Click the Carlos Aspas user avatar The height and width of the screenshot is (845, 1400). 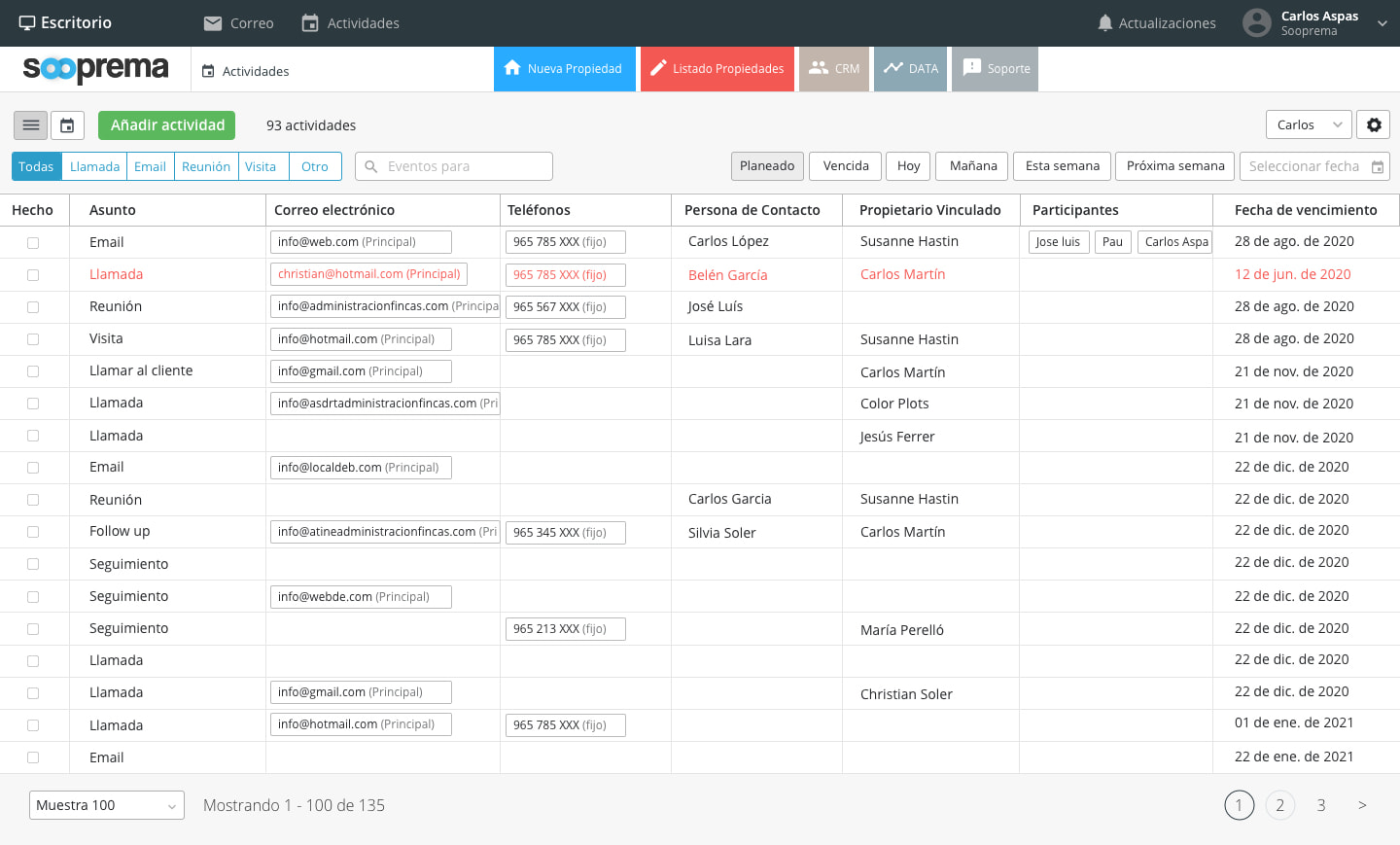coord(1257,22)
